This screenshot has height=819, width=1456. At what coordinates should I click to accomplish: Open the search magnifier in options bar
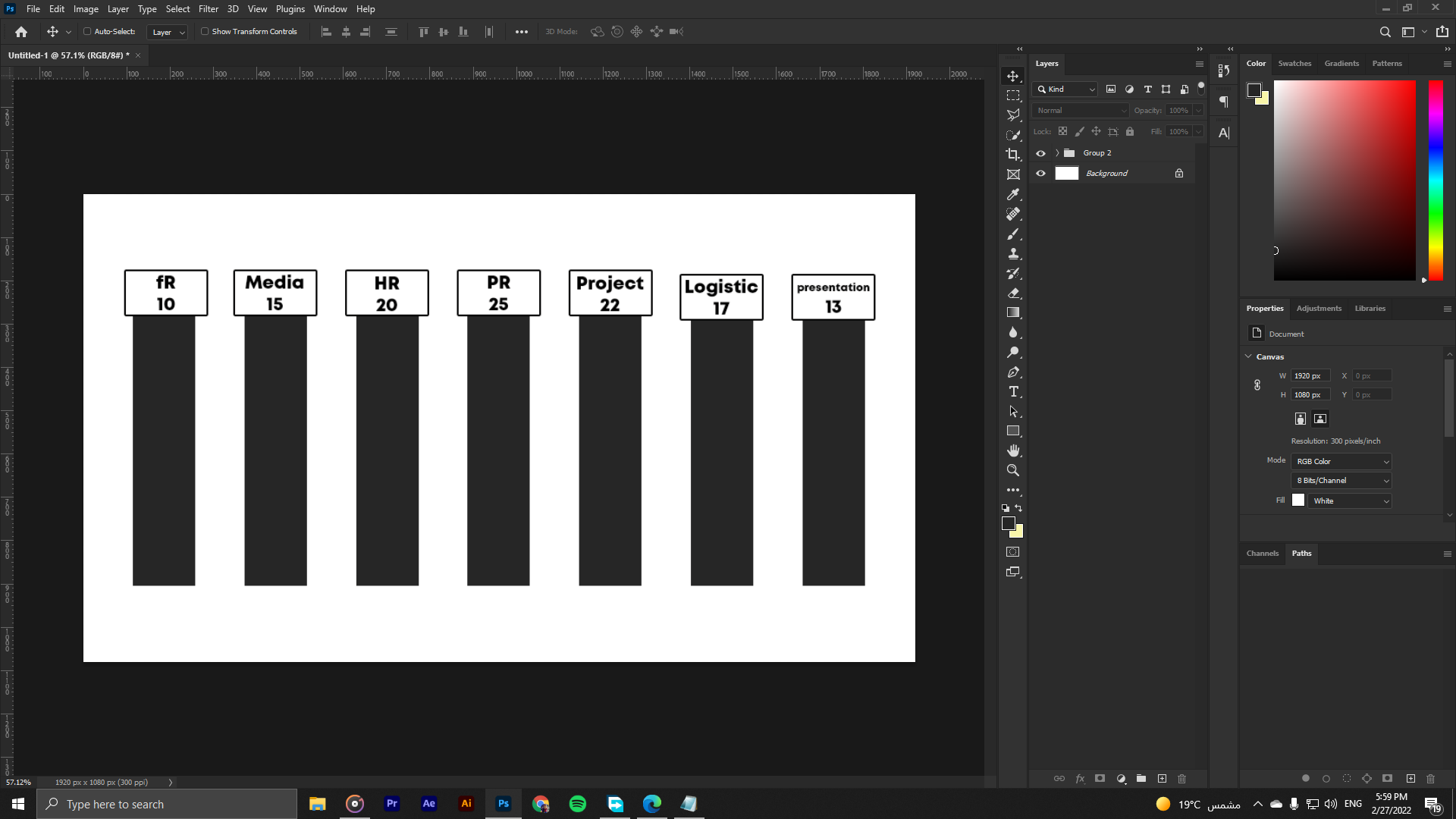pos(1385,32)
